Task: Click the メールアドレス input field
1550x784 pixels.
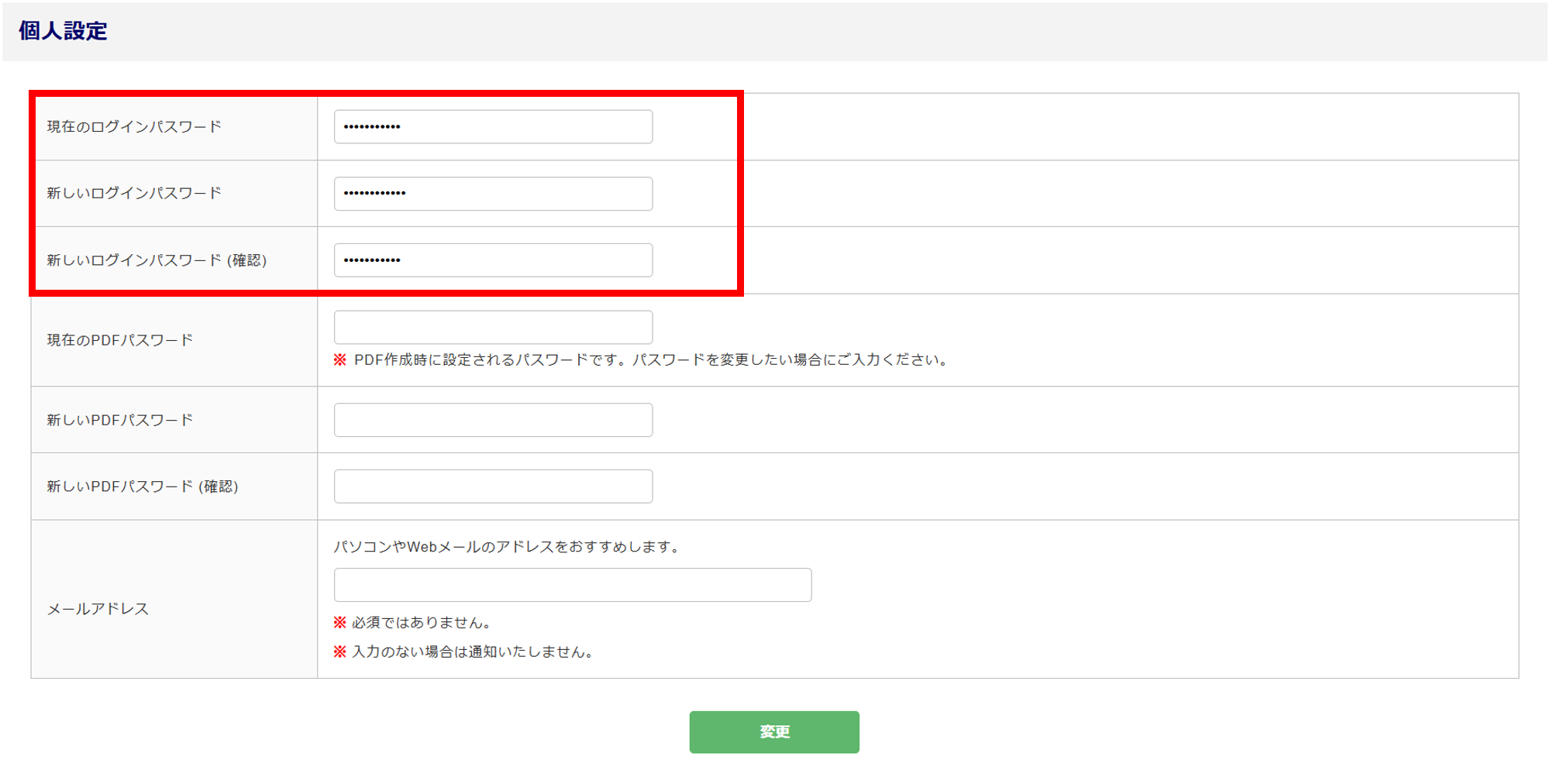Action: pyautogui.click(x=572, y=585)
